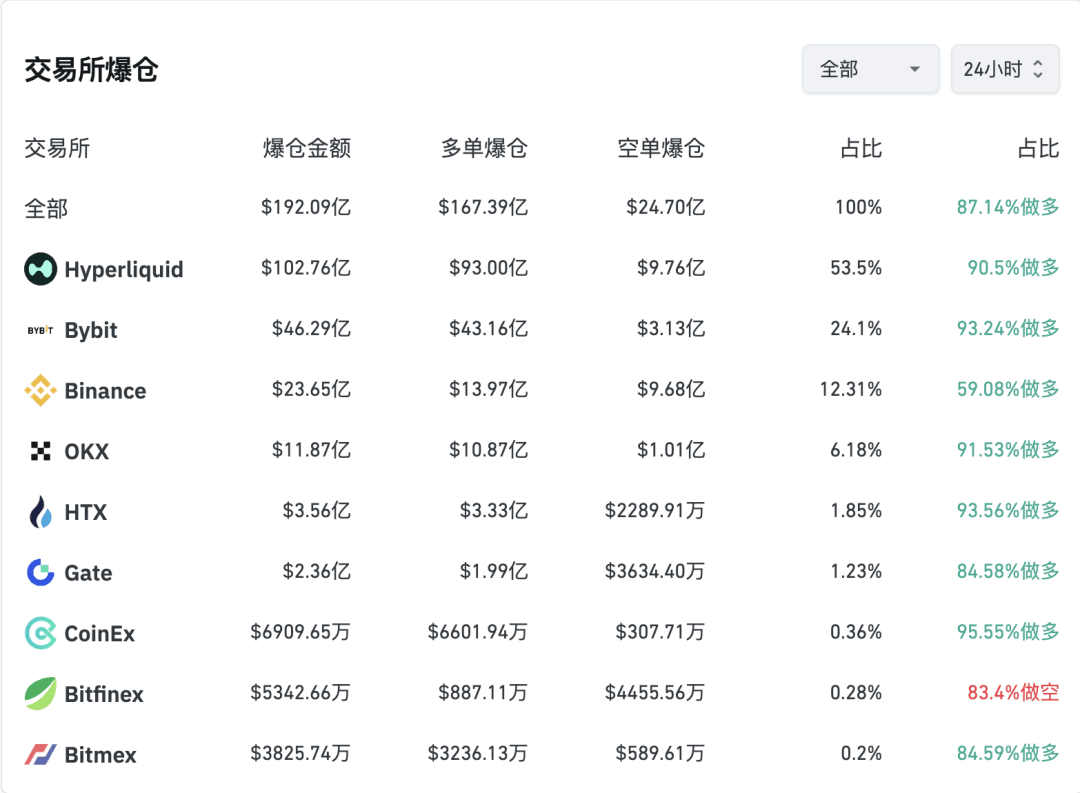Open the 24小时 time range selector
This screenshot has height=793, width=1080.
click(1004, 69)
